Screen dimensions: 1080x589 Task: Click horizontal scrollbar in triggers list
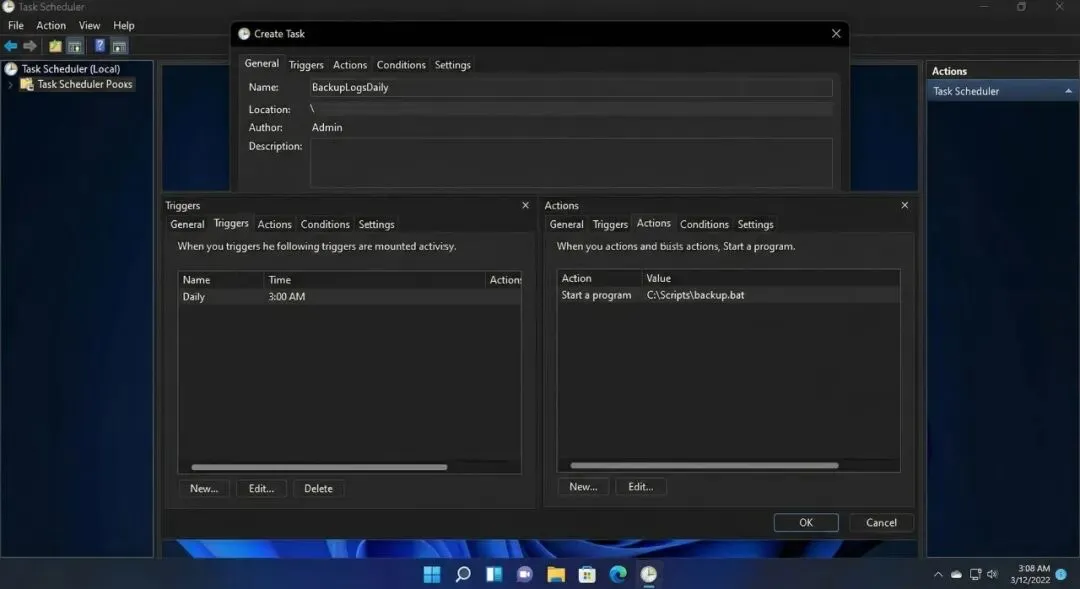(319, 467)
